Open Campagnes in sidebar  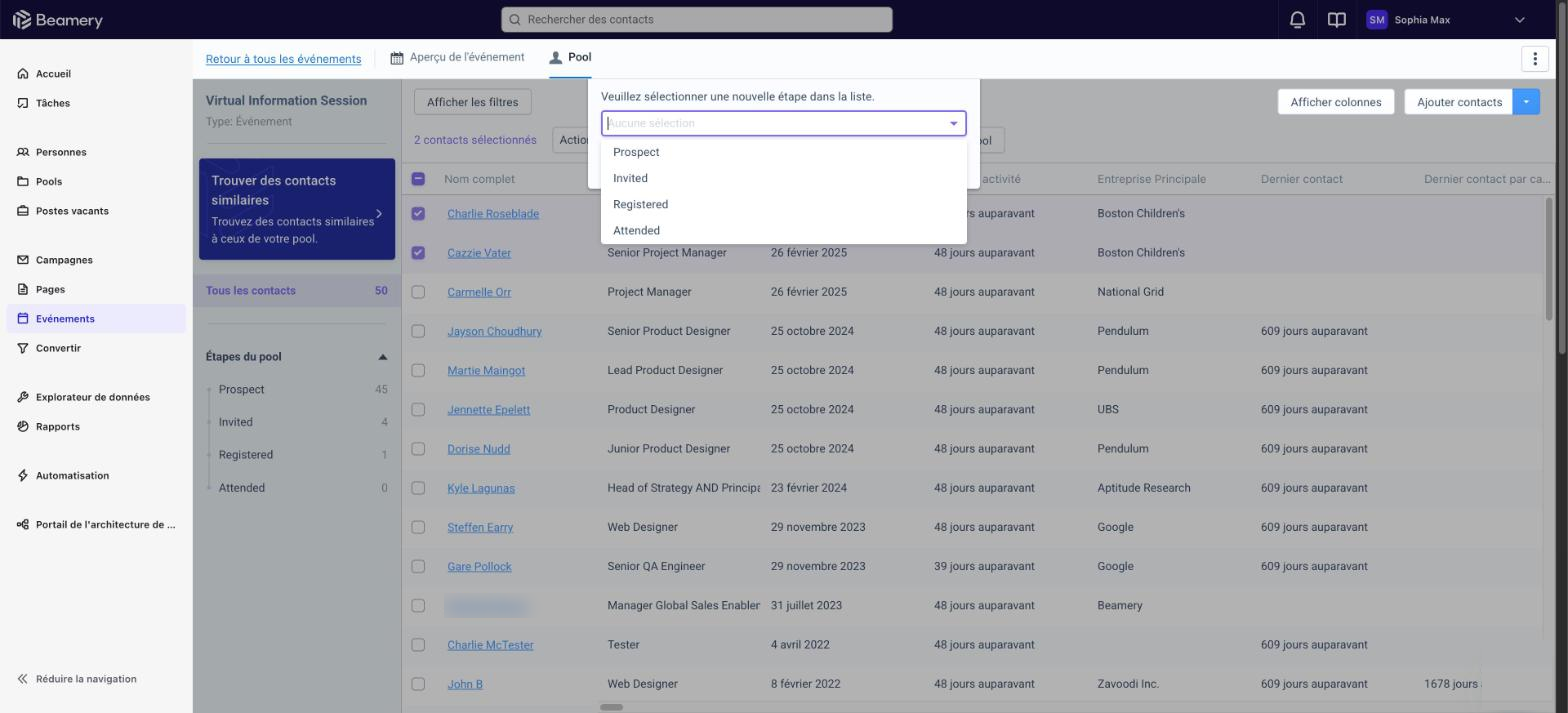(64, 260)
